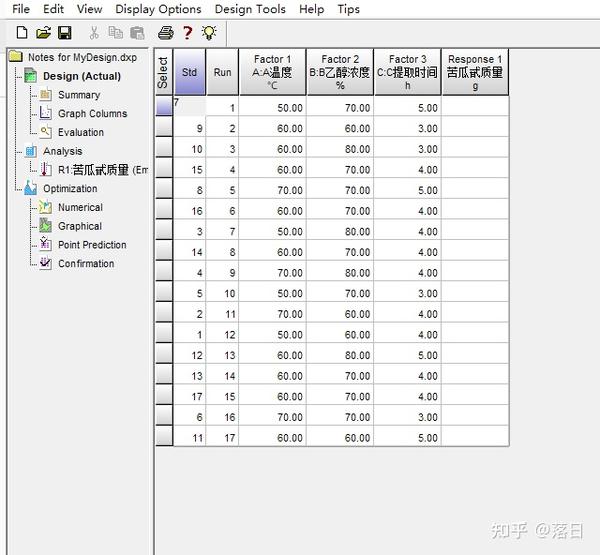This screenshot has width=600, height=555.
Task: Click the Open file folder icon
Action: tap(43, 33)
